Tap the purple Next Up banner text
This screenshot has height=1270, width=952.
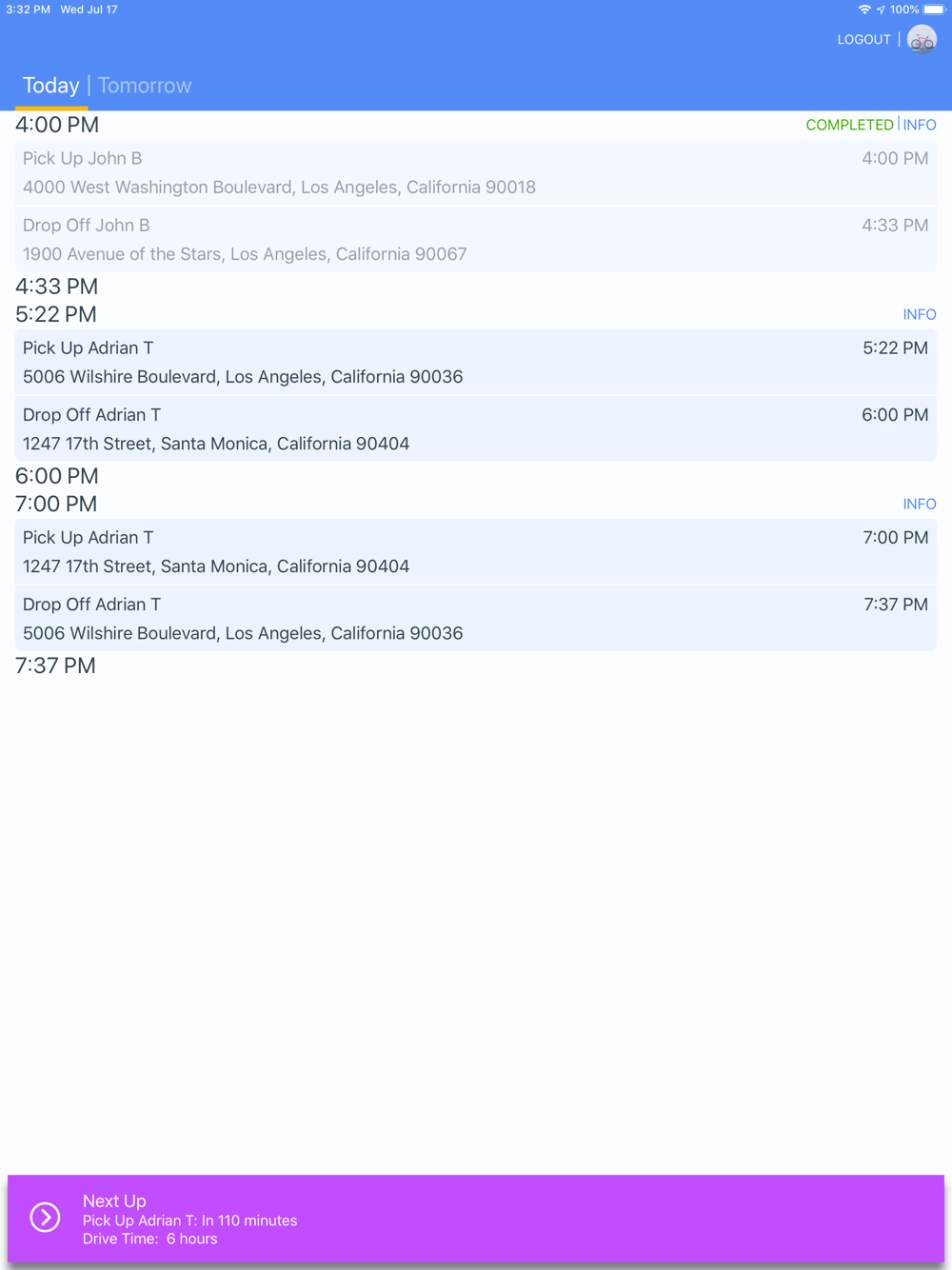189,1220
